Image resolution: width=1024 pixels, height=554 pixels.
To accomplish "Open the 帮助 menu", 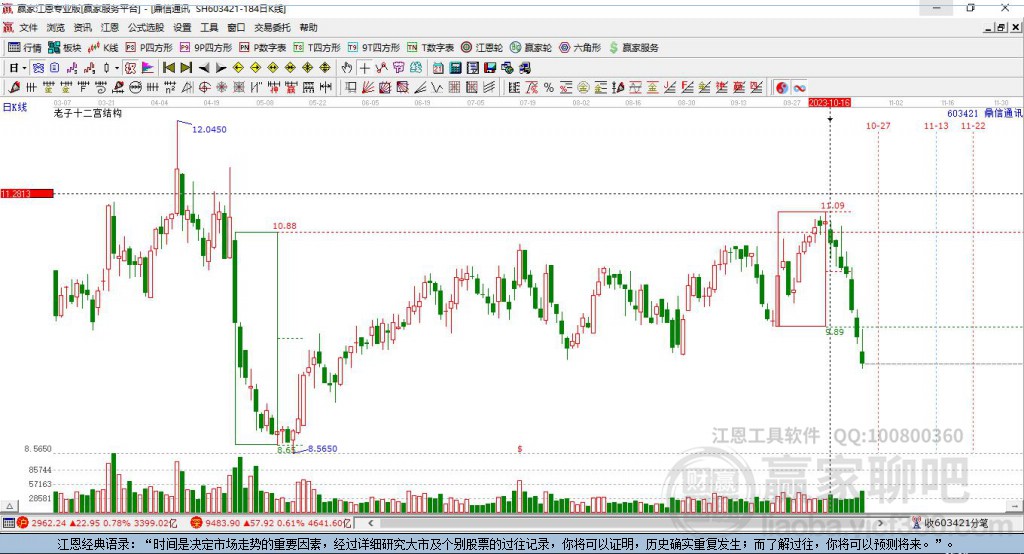I will [x=308, y=27].
